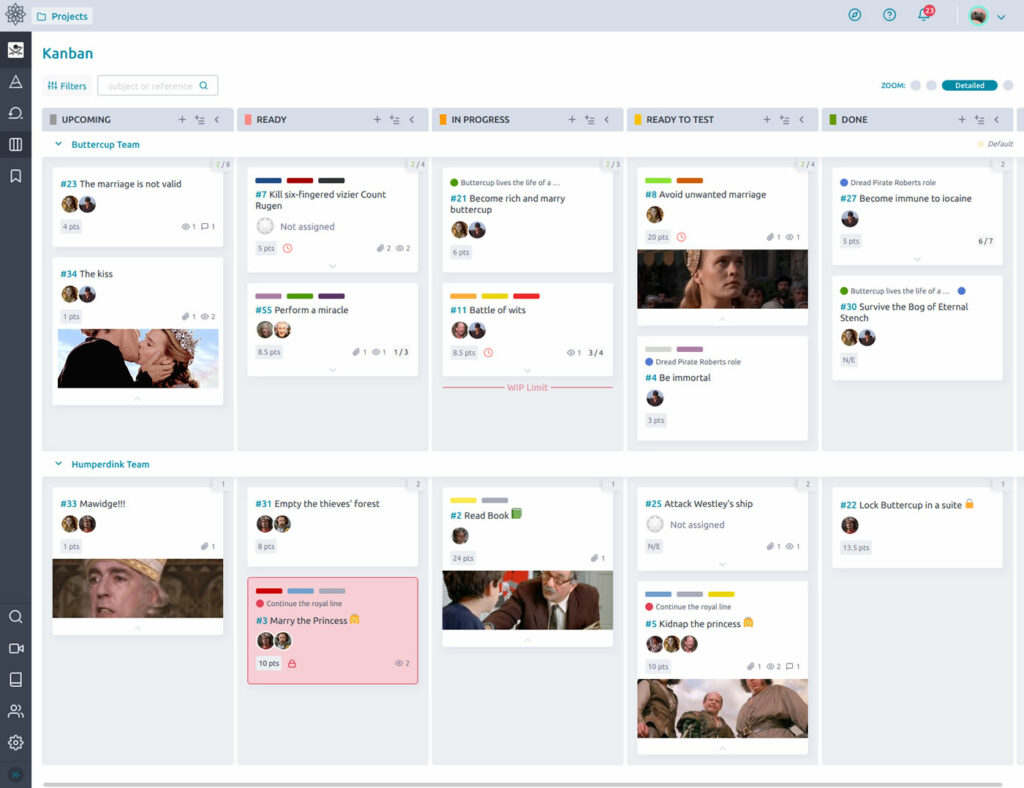Open the Kanban board sidebar icon
Screen dimensions: 1024x788
click(x=16, y=144)
